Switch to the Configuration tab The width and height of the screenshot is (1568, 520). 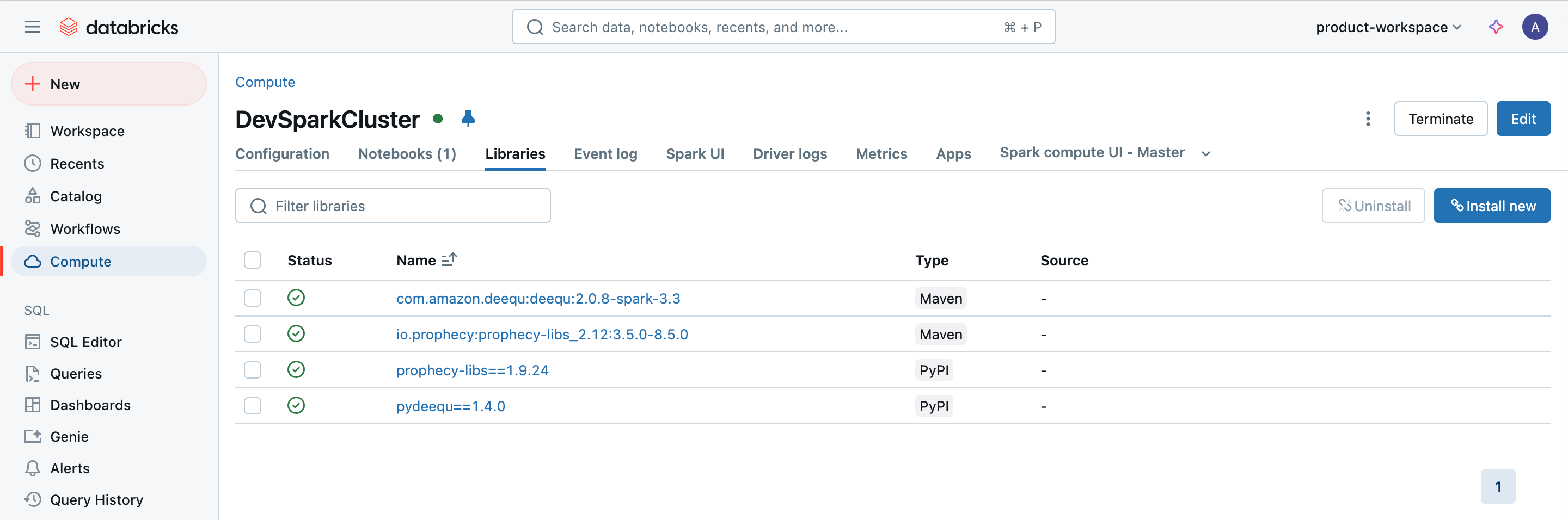283,154
